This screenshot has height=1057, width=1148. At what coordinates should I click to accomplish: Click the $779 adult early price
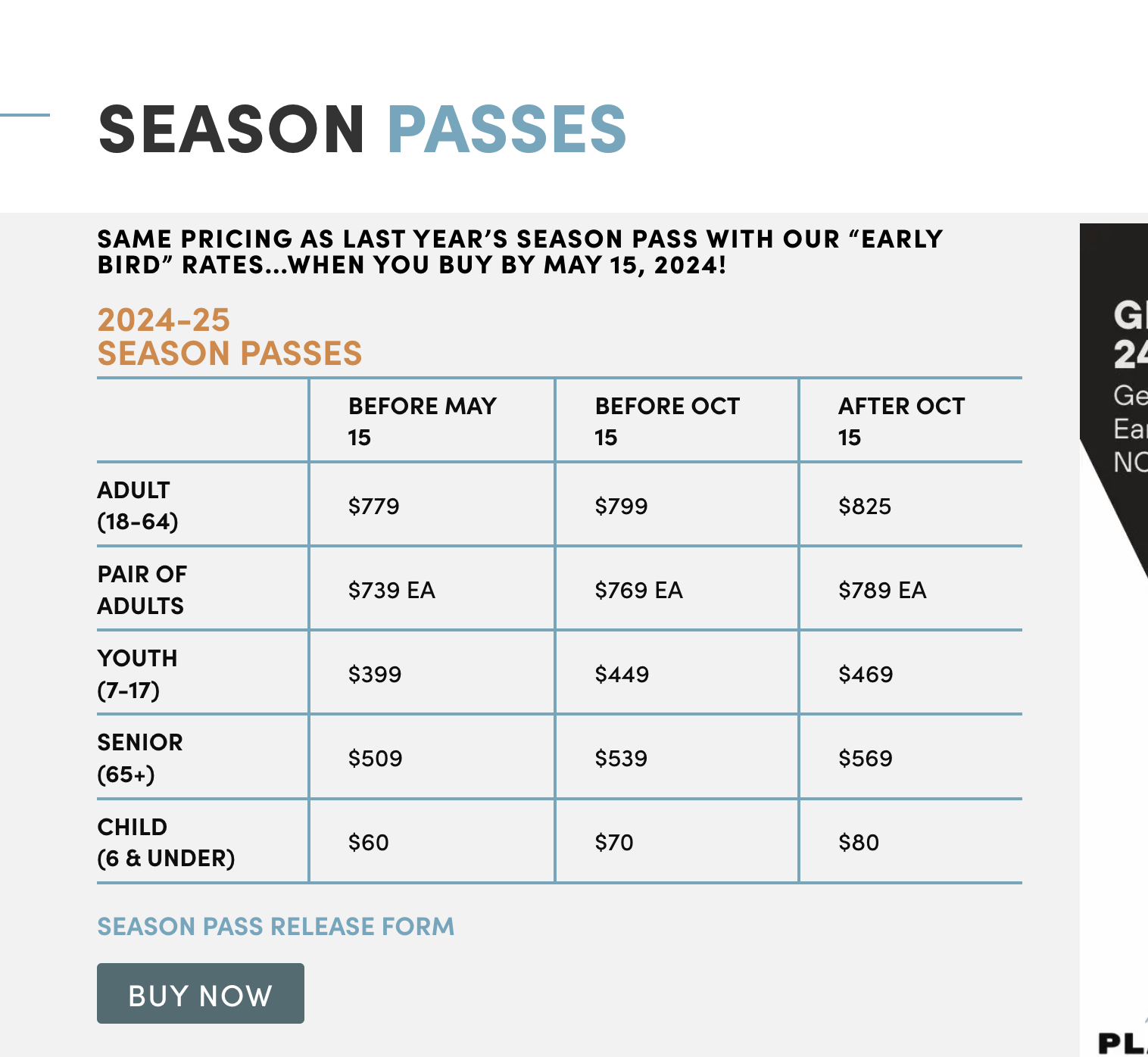point(373,506)
